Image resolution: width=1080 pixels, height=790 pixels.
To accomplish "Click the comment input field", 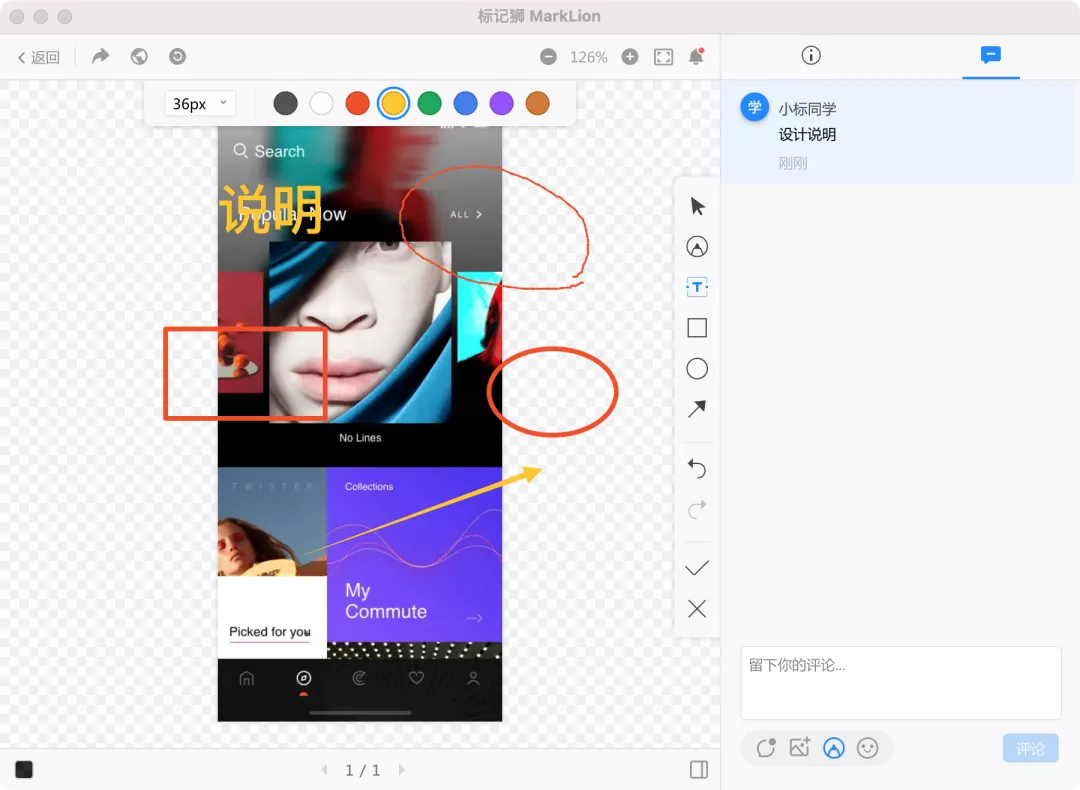I will [x=900, y=682].
